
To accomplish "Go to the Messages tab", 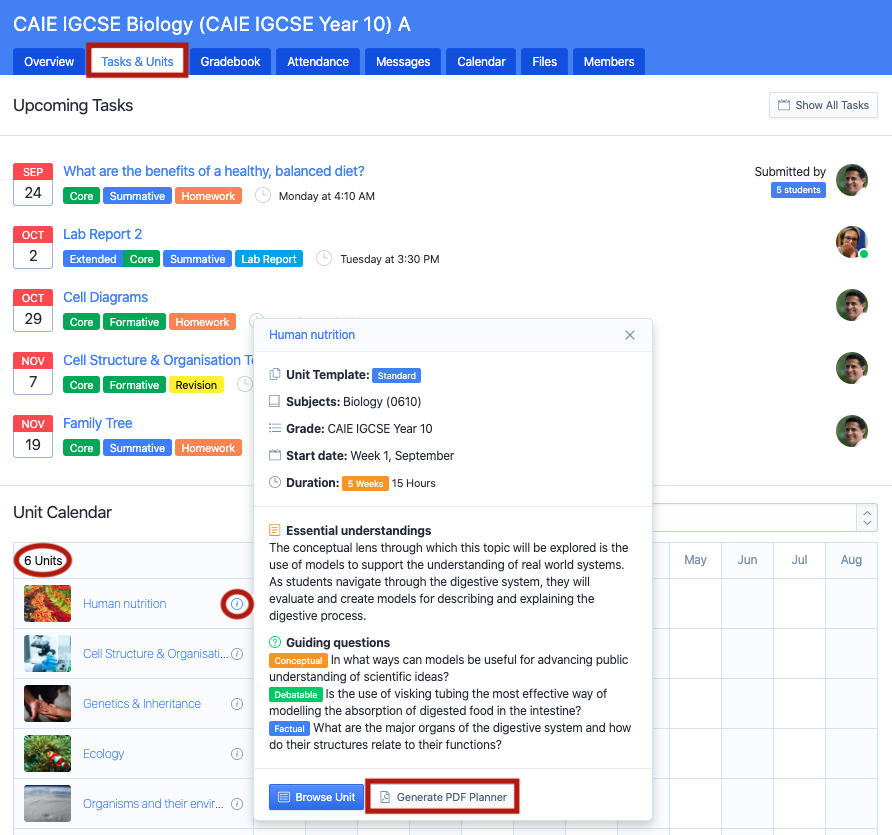I will [x=403, y=62].
